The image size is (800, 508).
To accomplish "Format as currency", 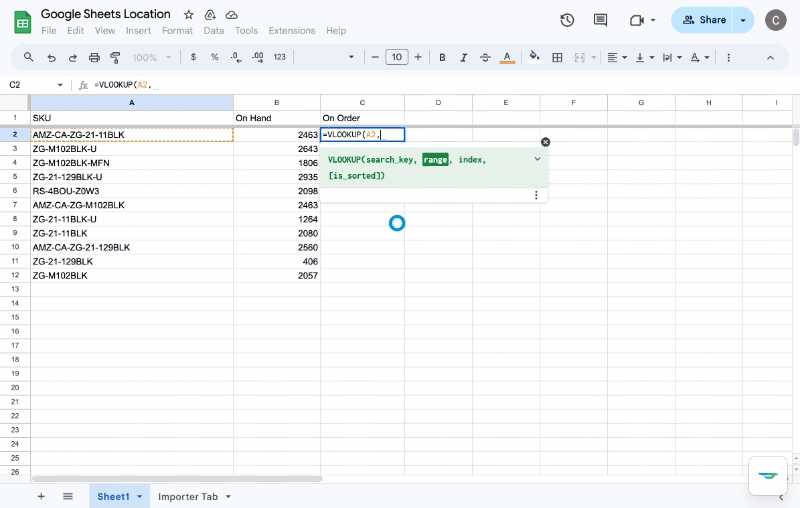I will click(193, 57).
